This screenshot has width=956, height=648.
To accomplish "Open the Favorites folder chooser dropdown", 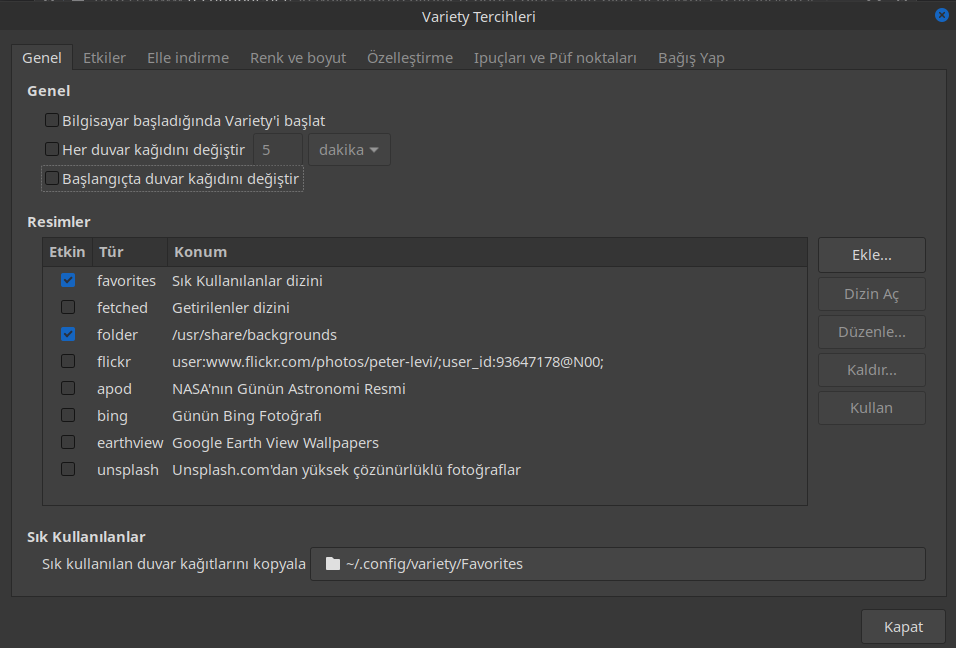I will click(617, 564).
